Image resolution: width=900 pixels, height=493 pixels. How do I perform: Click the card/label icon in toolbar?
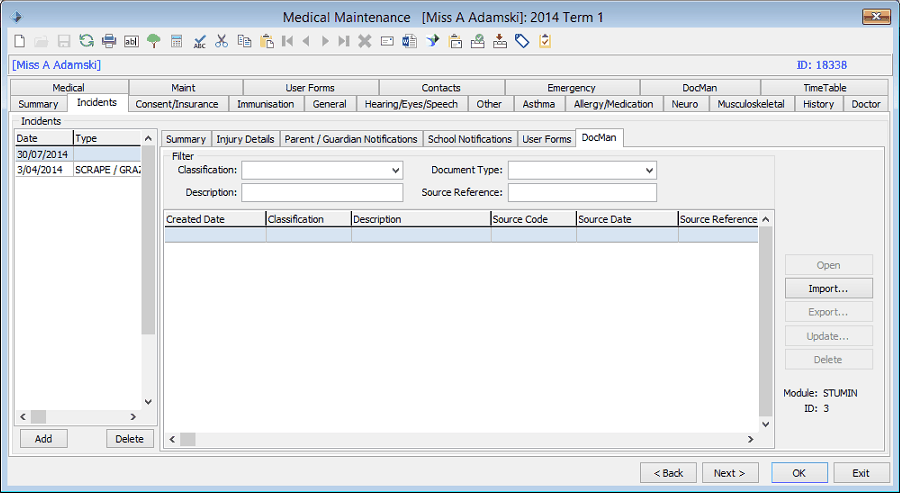click(387, 41)
